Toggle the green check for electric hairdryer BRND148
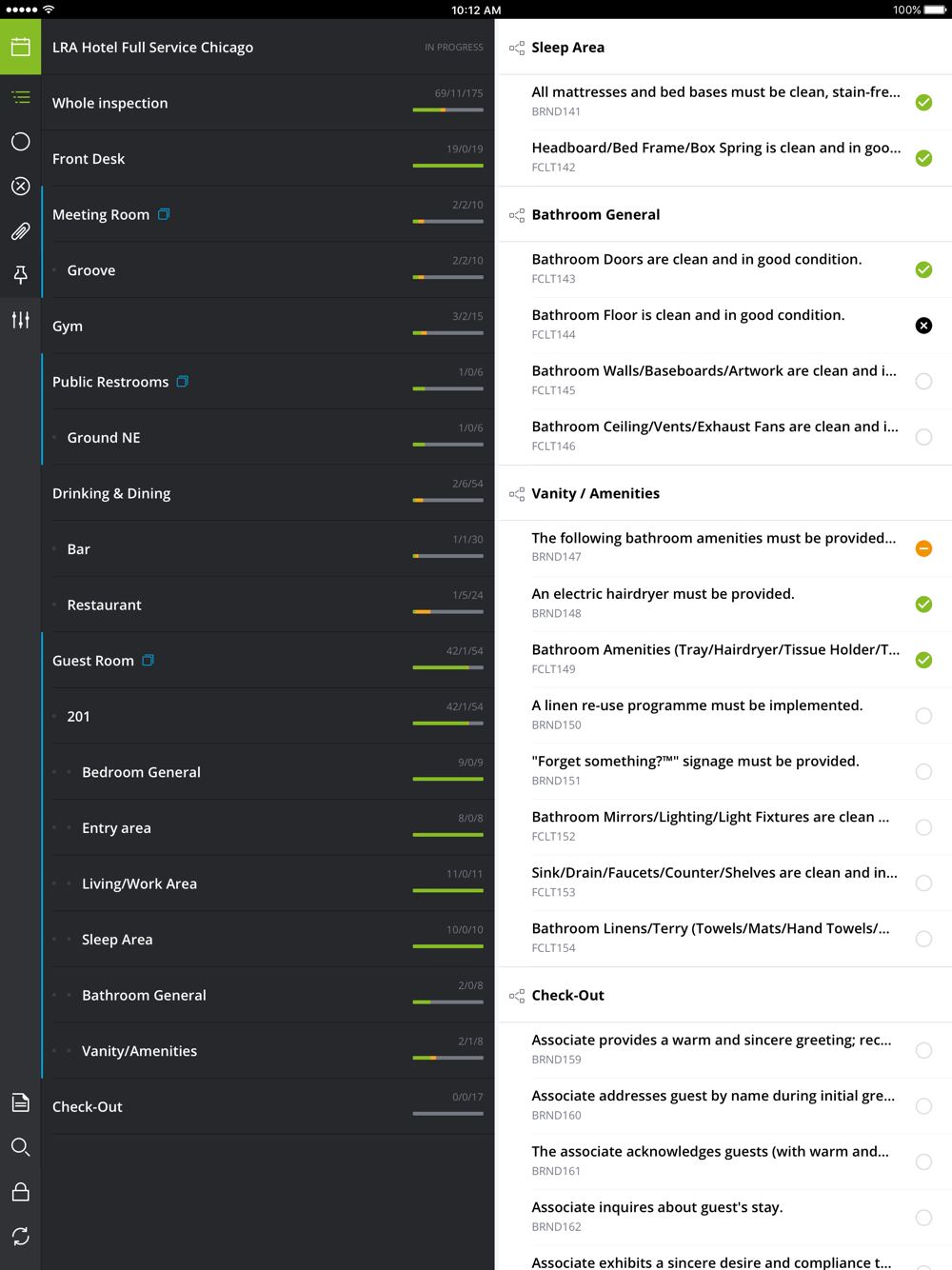 coord(923,605)
